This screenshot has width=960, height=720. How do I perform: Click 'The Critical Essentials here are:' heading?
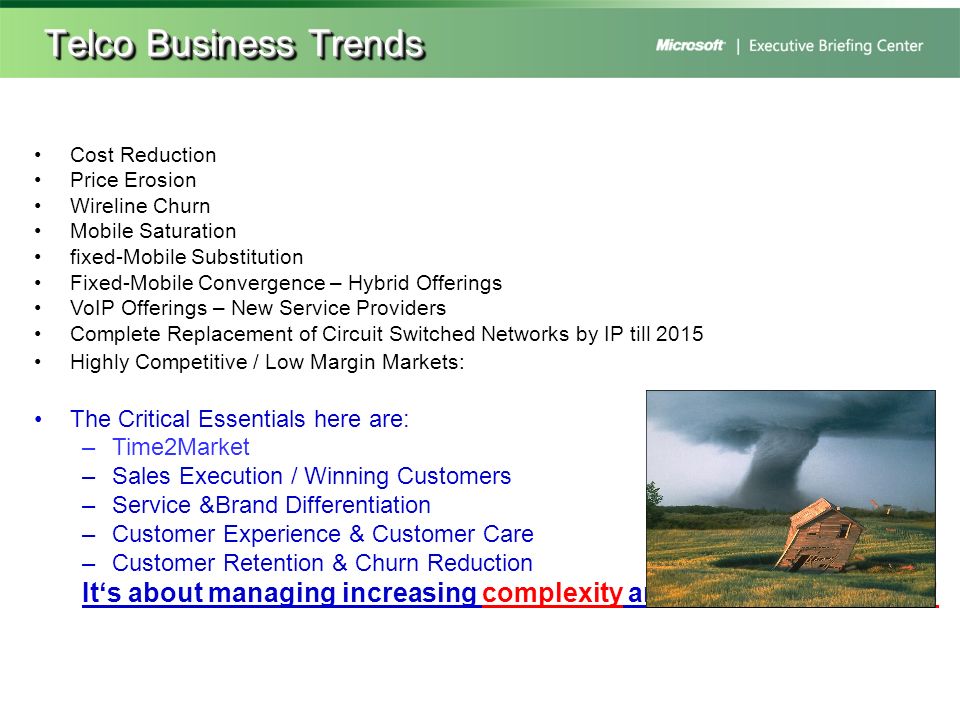(239, 419)
